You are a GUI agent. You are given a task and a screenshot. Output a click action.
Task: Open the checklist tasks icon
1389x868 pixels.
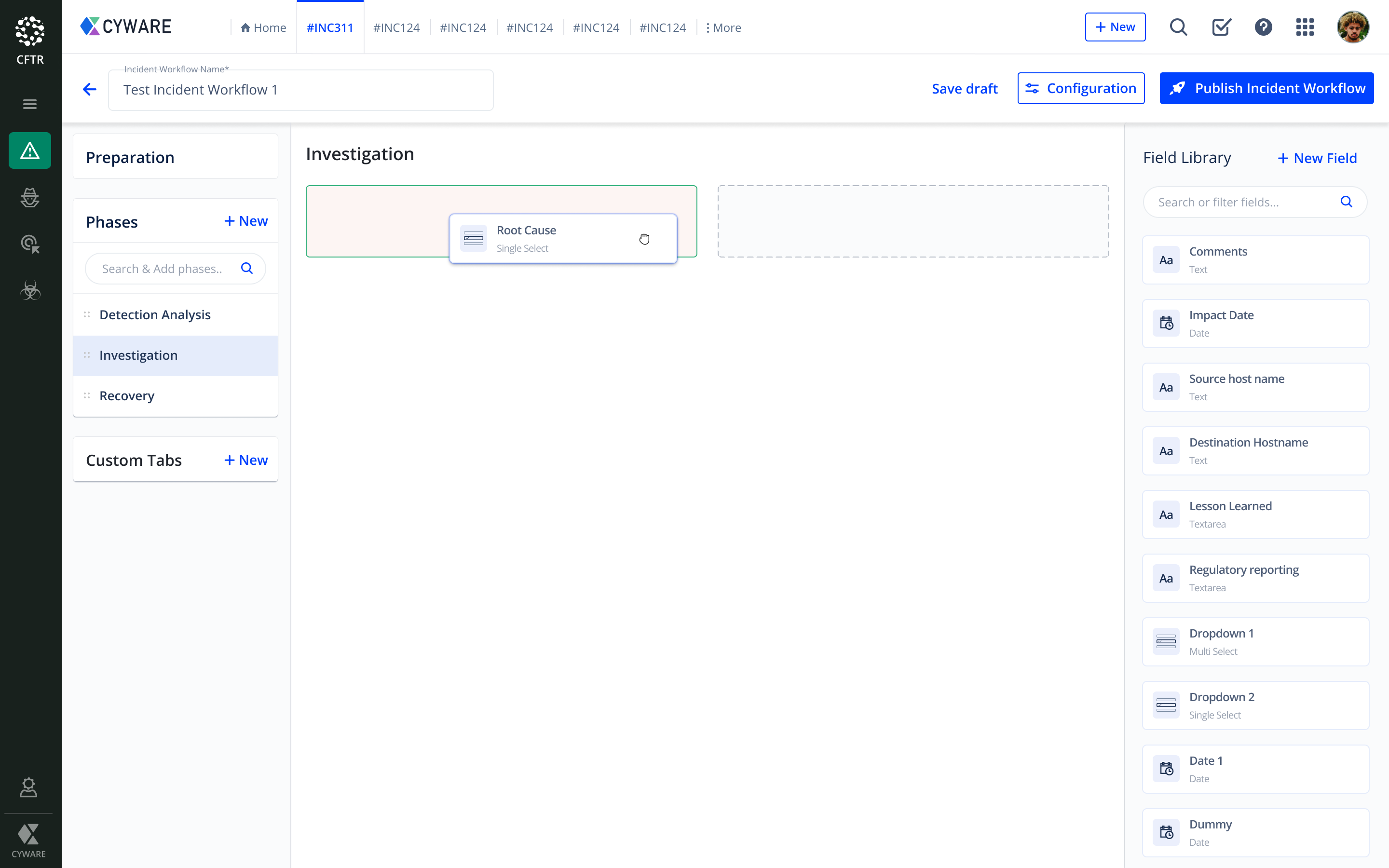[1221, 27]
